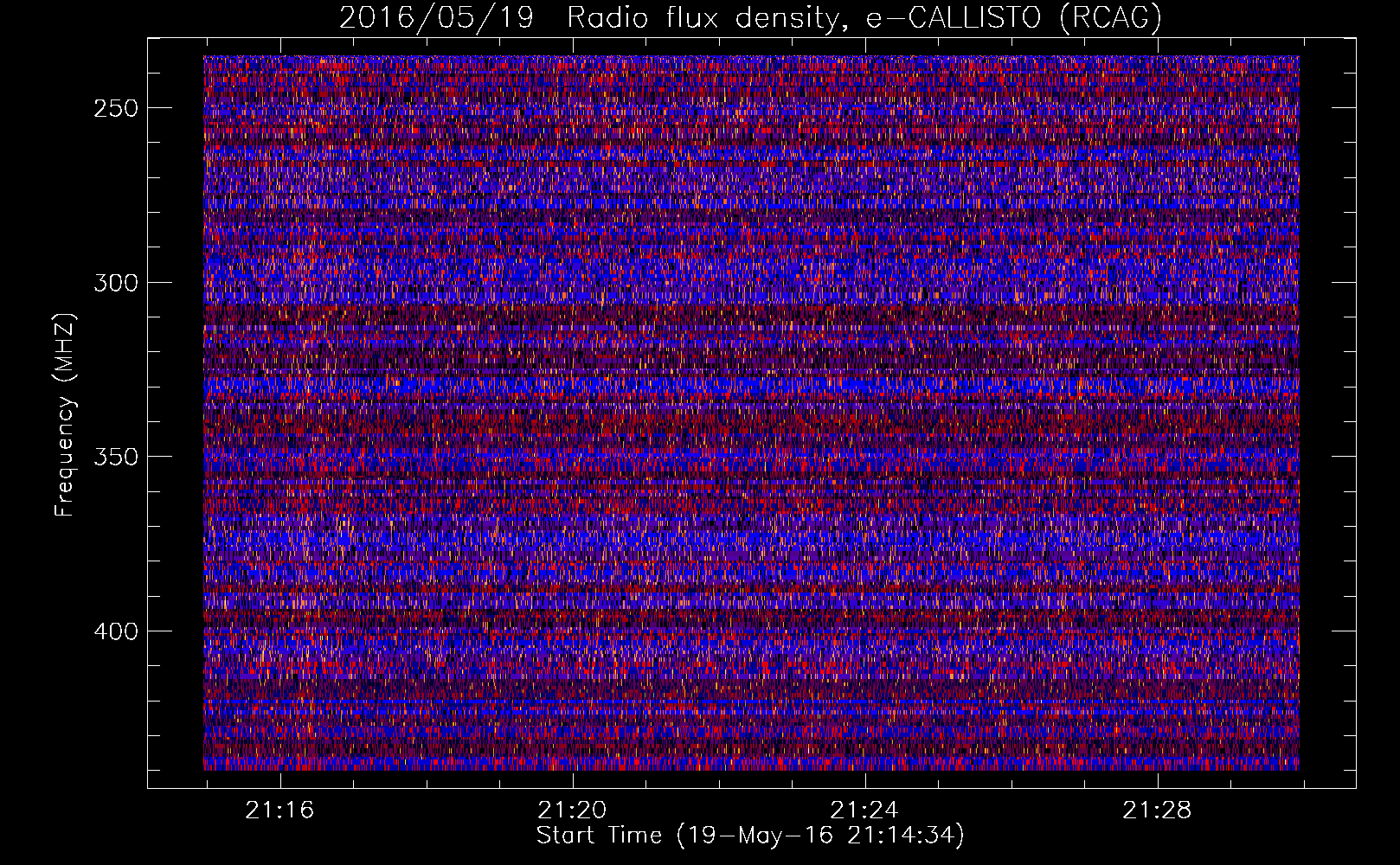1400x865 pixels.
Task: Click the 21:16 time tick label
Action: [x=279, y=811]
